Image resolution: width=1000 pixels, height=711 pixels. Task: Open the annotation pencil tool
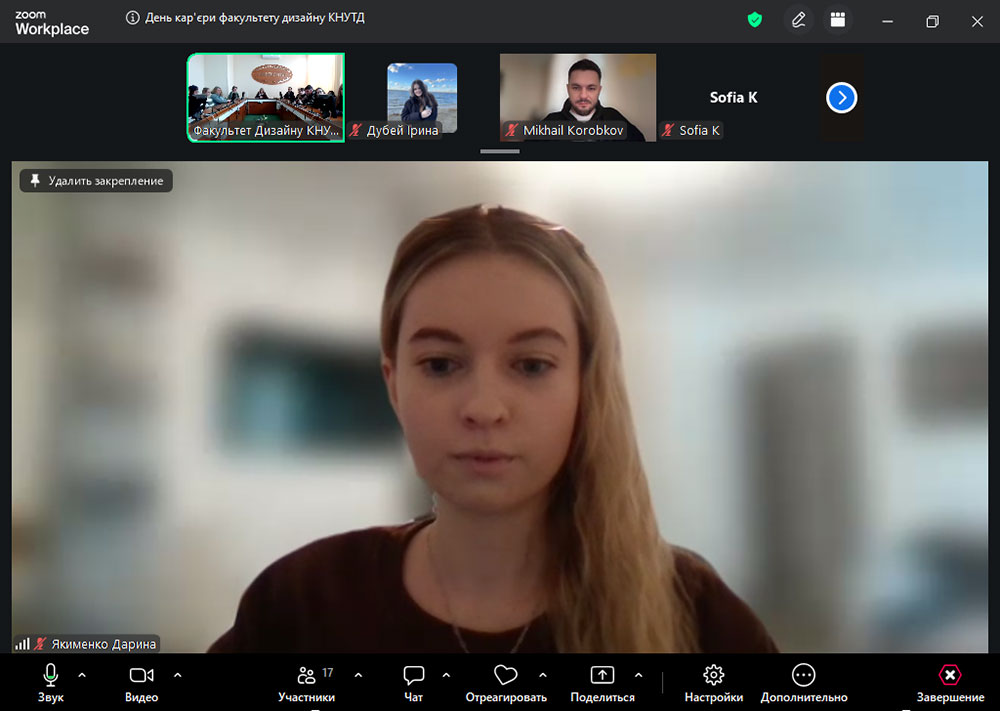tap(798, 20)
